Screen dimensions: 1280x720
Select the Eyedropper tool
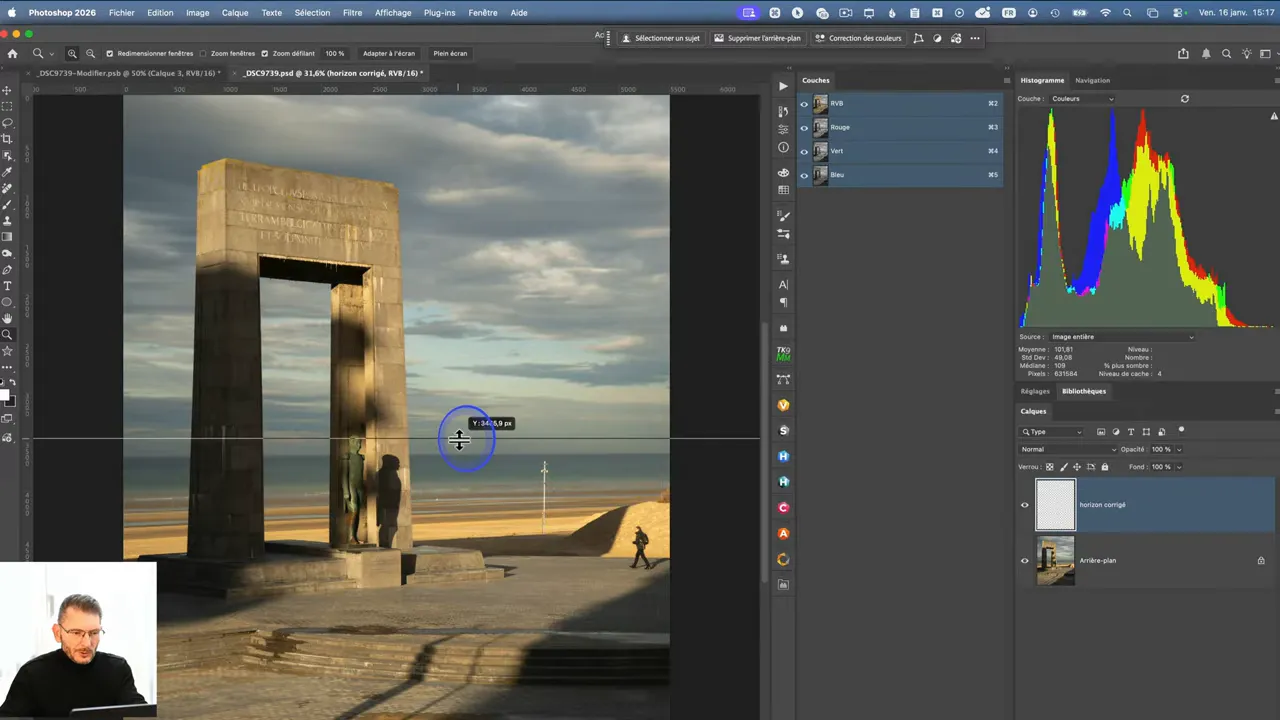pyautogui.click(x=7, y=172)
